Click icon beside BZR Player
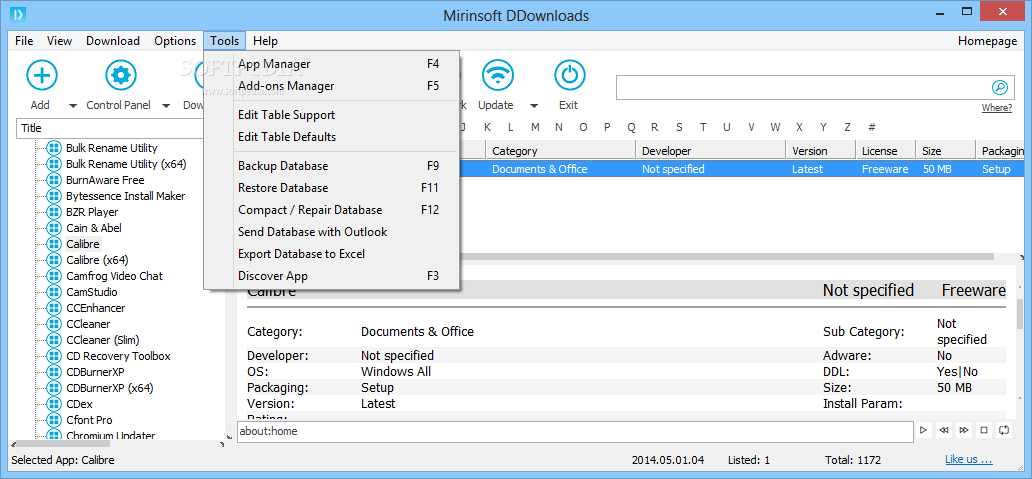 point(53,212)
